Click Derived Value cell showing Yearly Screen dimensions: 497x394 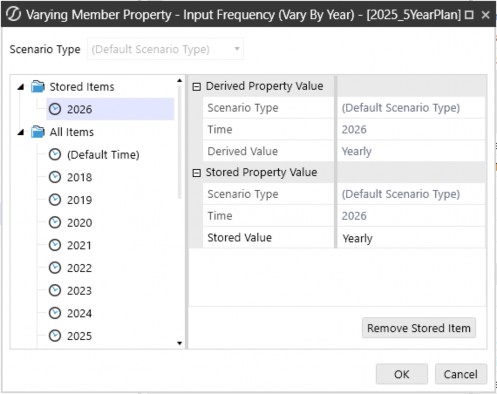tap(411, 151)
